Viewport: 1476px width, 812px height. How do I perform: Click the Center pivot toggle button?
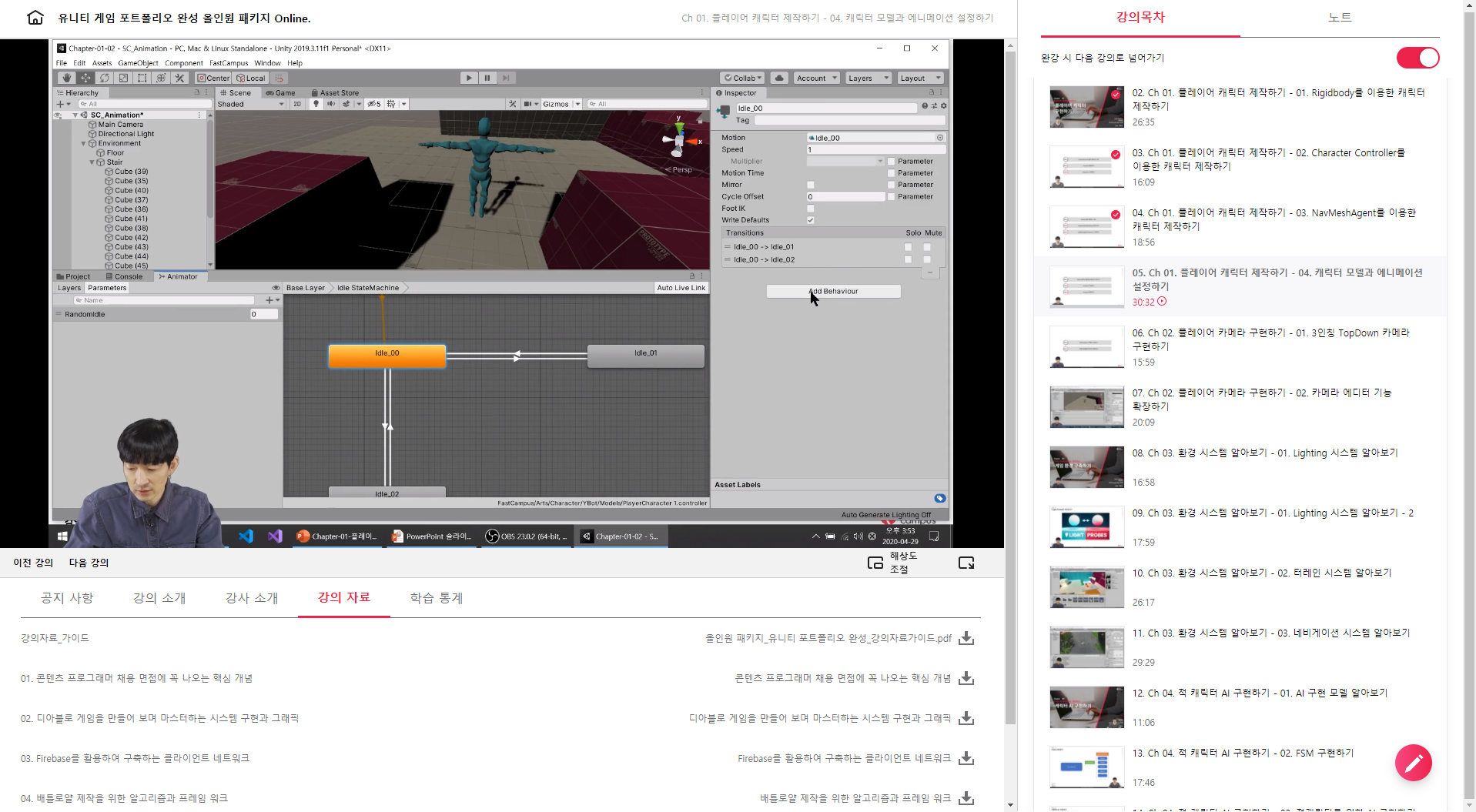[x=213, y=78]
